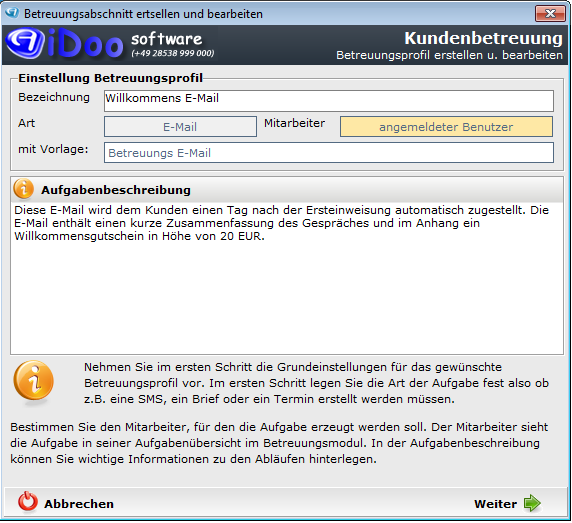
Task: Open the mit Vorlage field Betreuungs E-Mail
Action: tap(329, 152)
